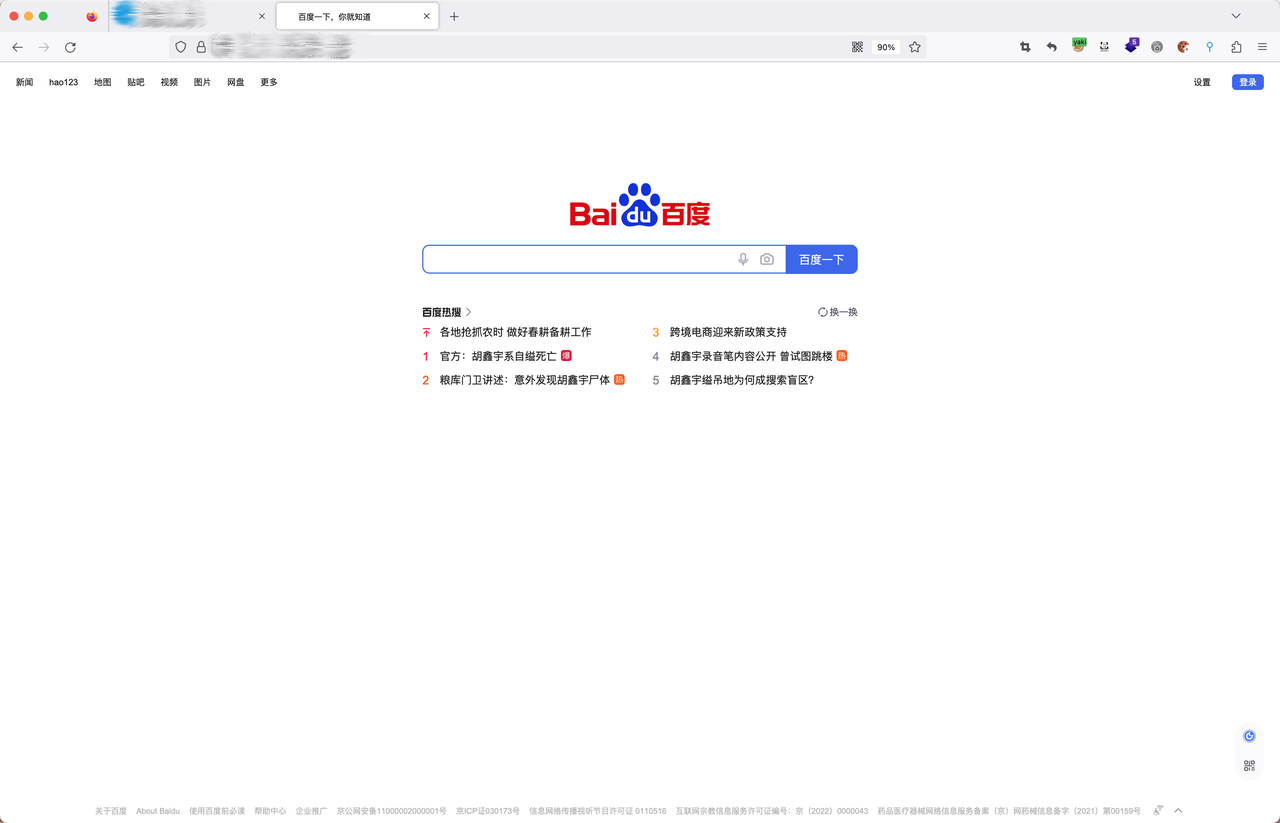Viewport: 1280px width, 823px height.
Task: Refresh hot searches with 换一换
Action: (838, 312)
